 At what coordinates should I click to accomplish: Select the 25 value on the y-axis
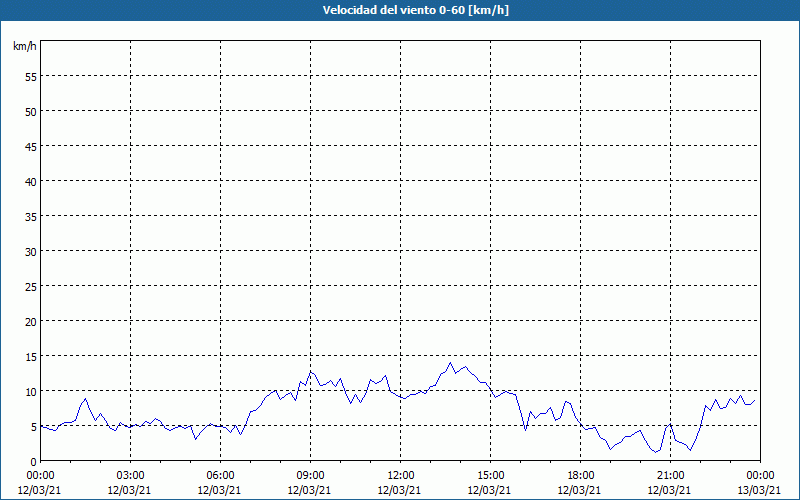point(30,287)
